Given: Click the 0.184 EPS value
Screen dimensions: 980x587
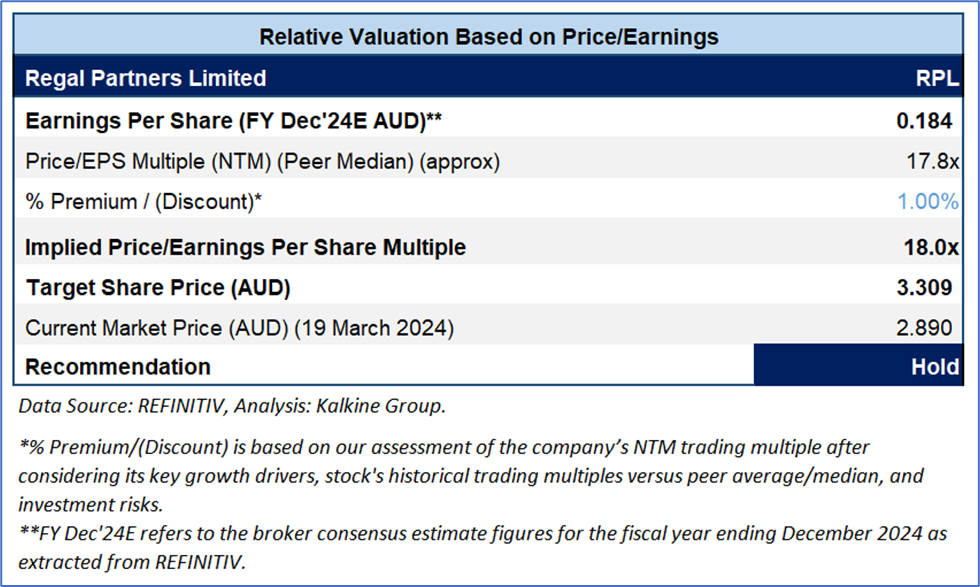Looking at the screenshot, I should pos(927,122).
